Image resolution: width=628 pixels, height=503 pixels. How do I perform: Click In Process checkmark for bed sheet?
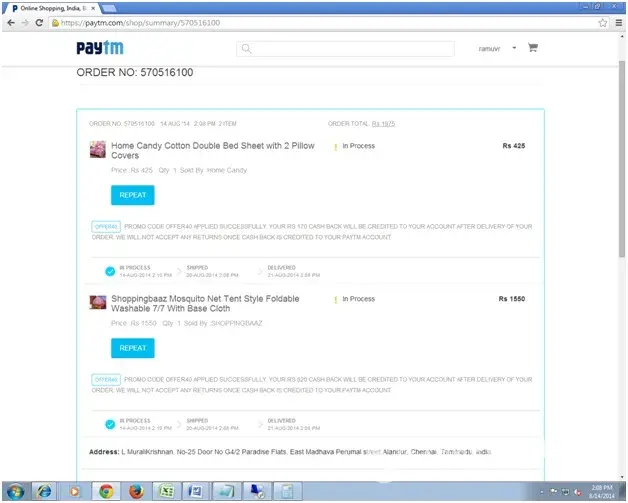[110, 272]
